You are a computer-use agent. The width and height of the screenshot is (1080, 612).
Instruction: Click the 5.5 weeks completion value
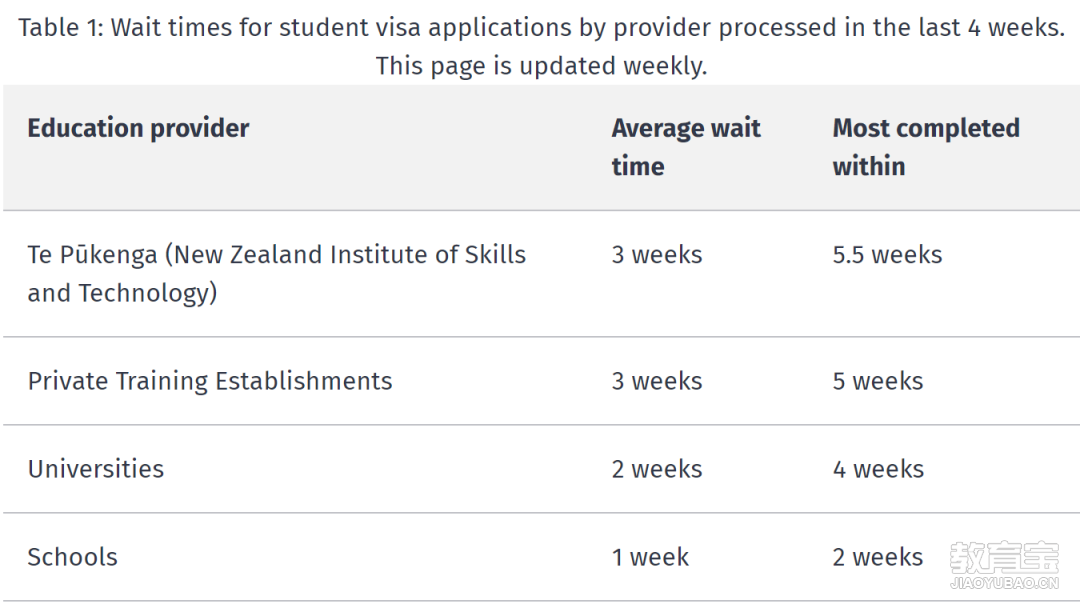point(887,255)
